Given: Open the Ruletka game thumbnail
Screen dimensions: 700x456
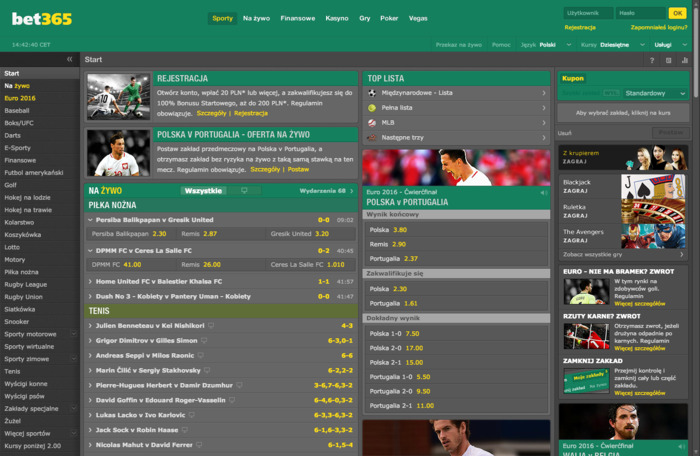Looking at the screenshot, I should (653, 211).
